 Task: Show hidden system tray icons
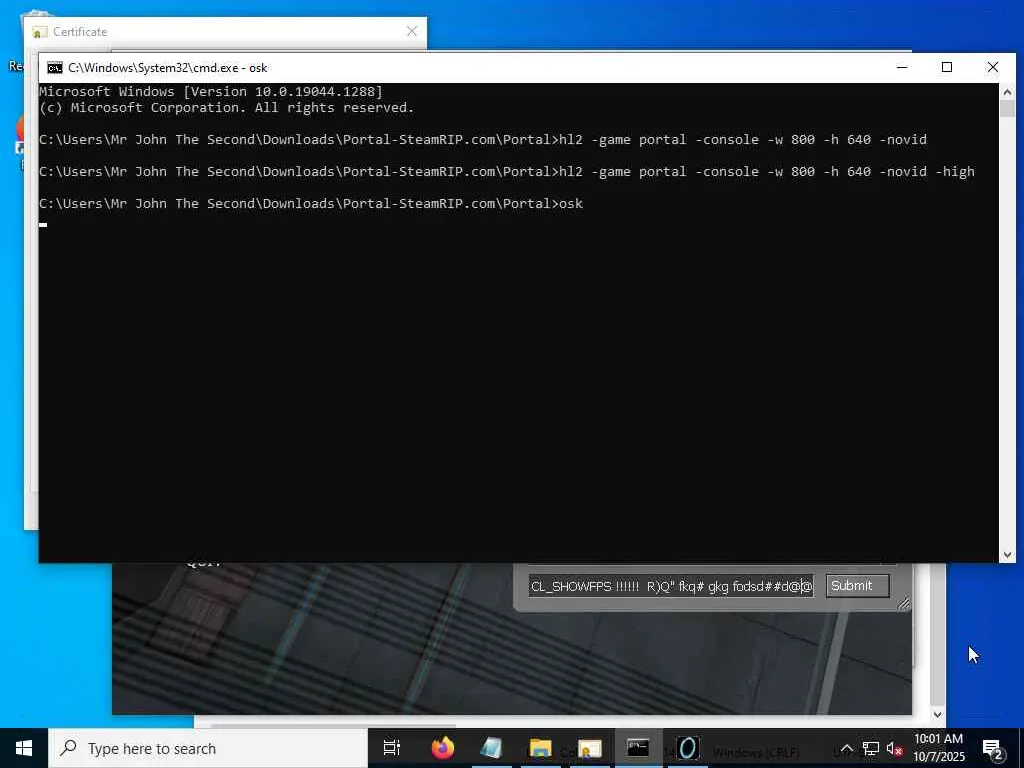(846, 748)
